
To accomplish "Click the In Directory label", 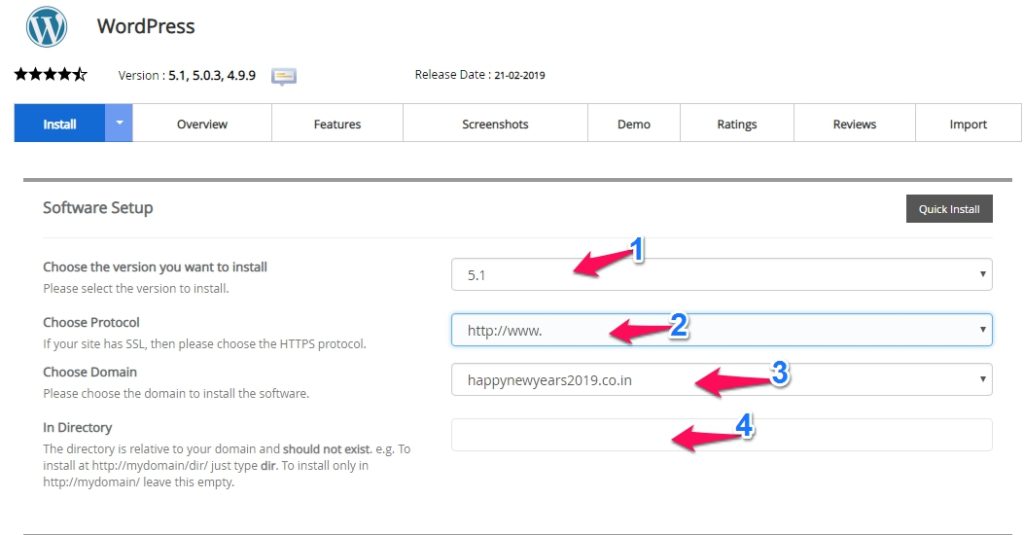I will coord(78,427).
